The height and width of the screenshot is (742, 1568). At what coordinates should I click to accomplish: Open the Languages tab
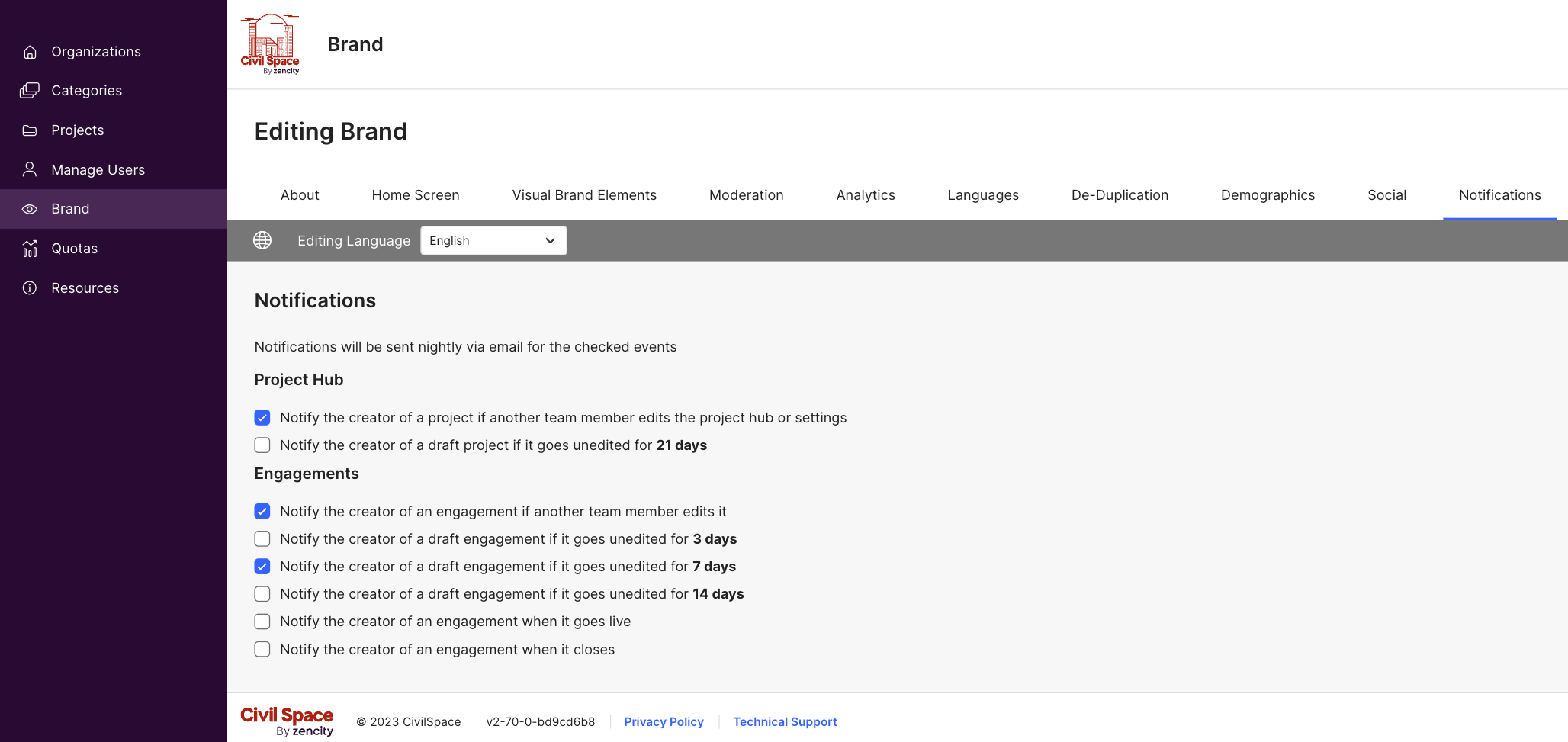click(x=983, y=195)
